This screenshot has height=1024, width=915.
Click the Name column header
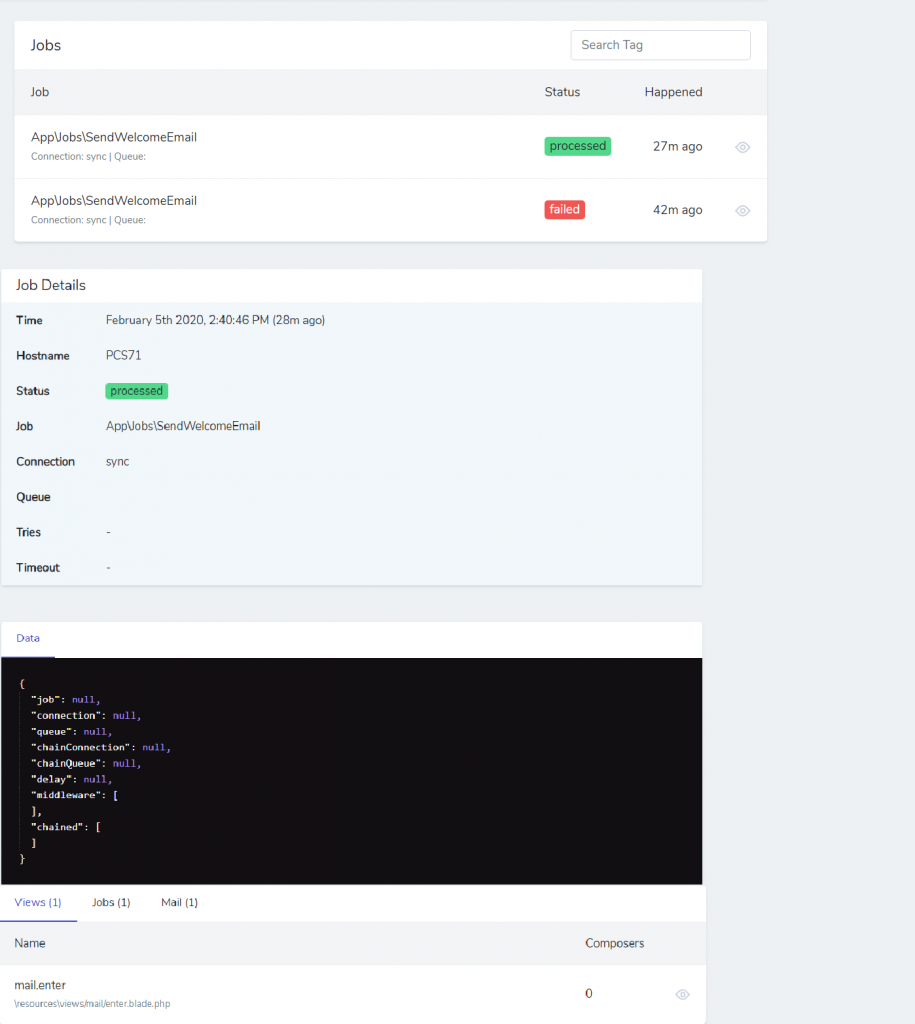pos(30,943)
